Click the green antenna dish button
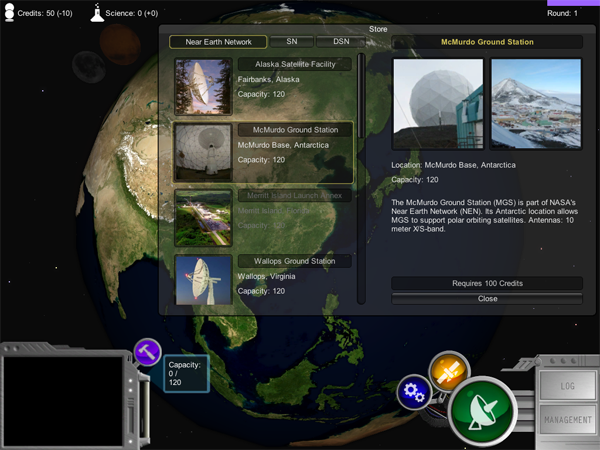The height and width of the screenshot is (450, 600). coord(483,411)
